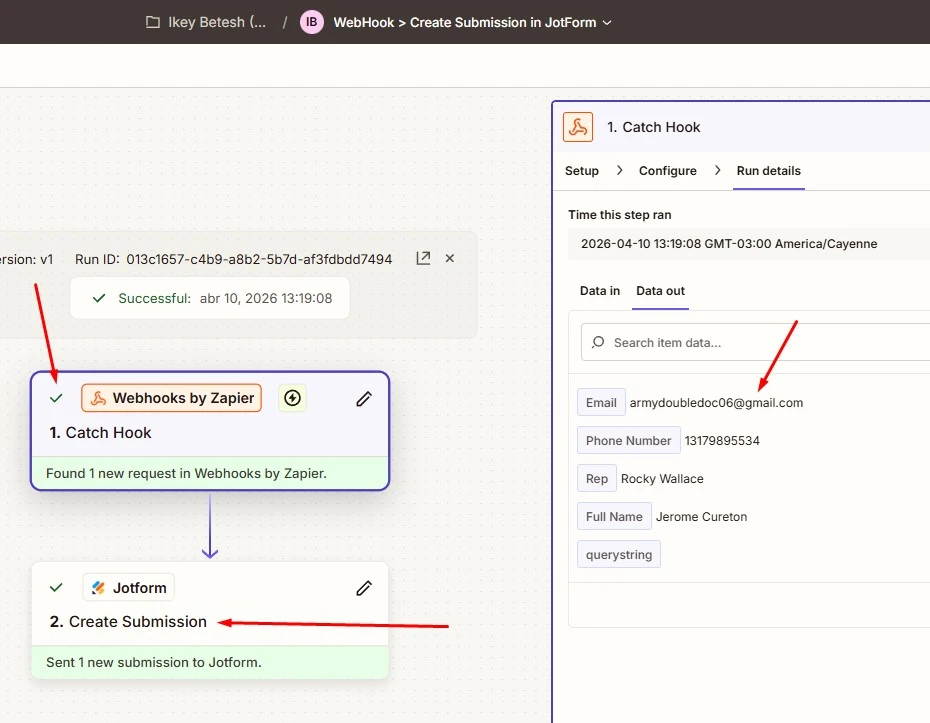Click the querystring label chip
Screen dimensions: 930x723
coord(619,555)
